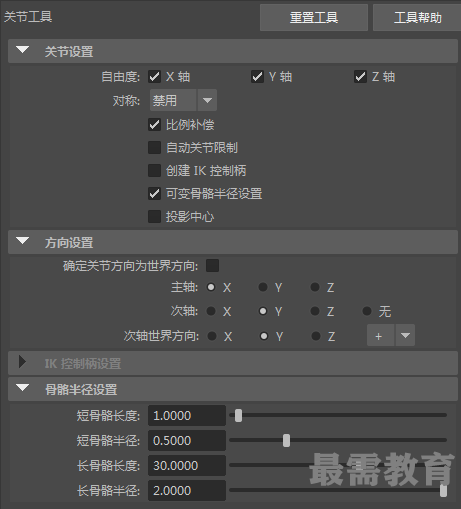Image resolution: width=461 pixels, height=509 pixels.
Task: Click the 重置工具 button
Action: pyautogui.click(x=314, y=18)
